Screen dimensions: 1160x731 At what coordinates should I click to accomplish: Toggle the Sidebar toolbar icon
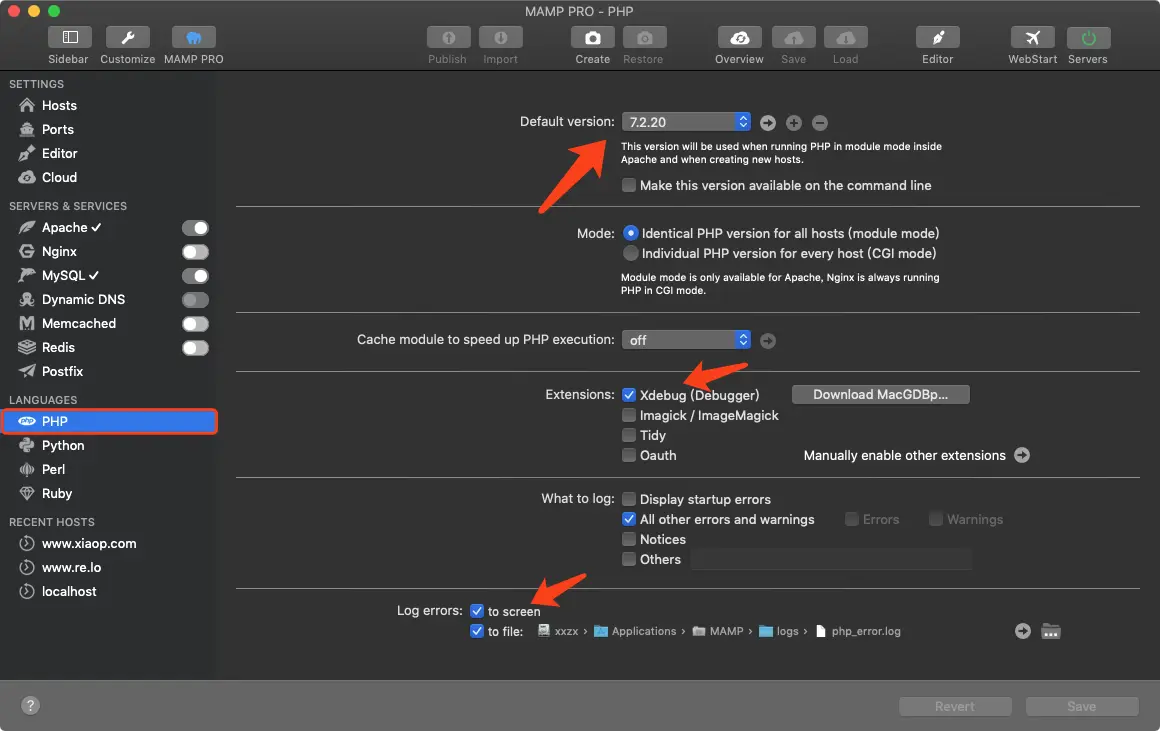(x=70, y=37)
